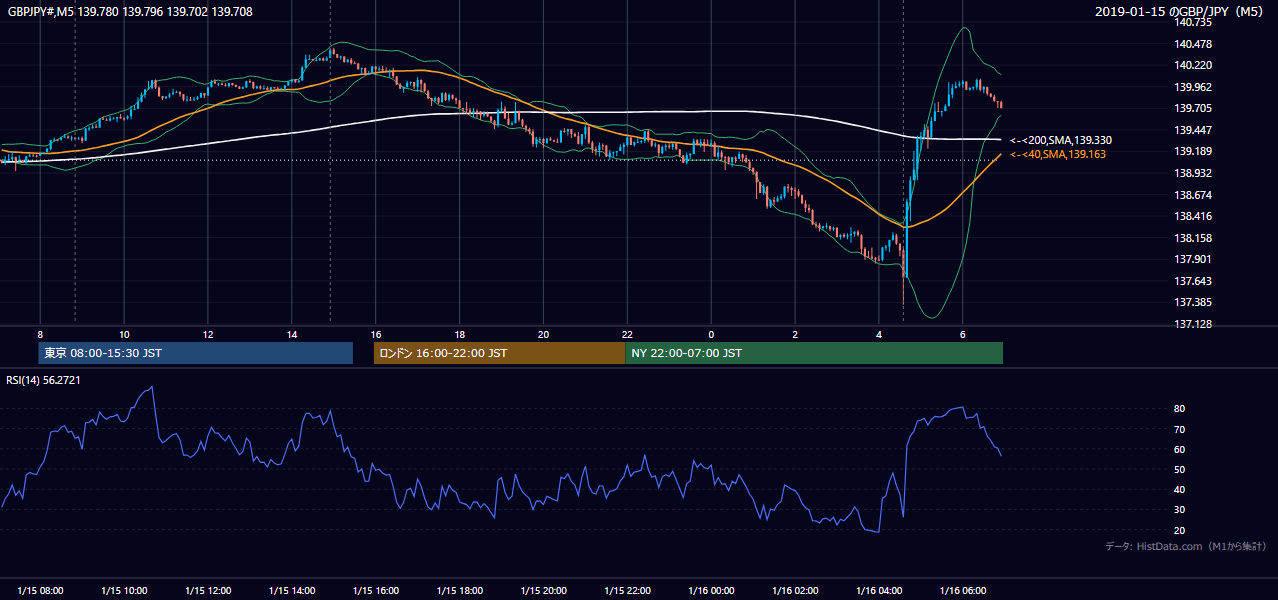Click price axis value 137.901
This screenshot has width=1278, height=600.
[1194, 259]
